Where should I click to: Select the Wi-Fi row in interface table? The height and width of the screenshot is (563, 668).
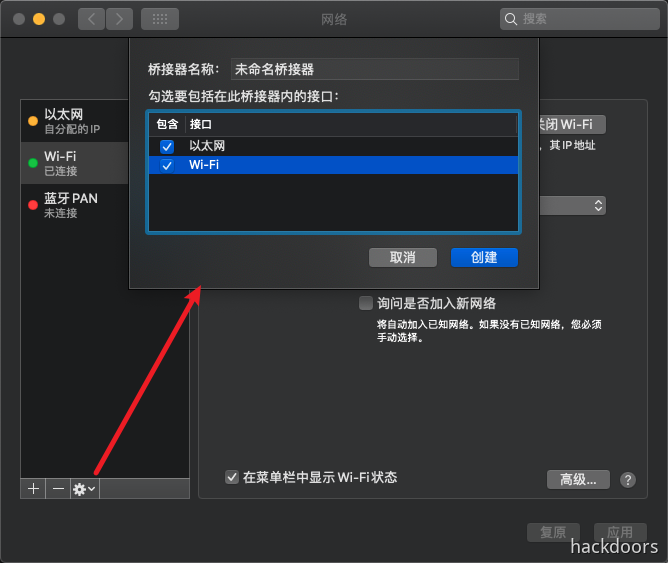point(333,165)
